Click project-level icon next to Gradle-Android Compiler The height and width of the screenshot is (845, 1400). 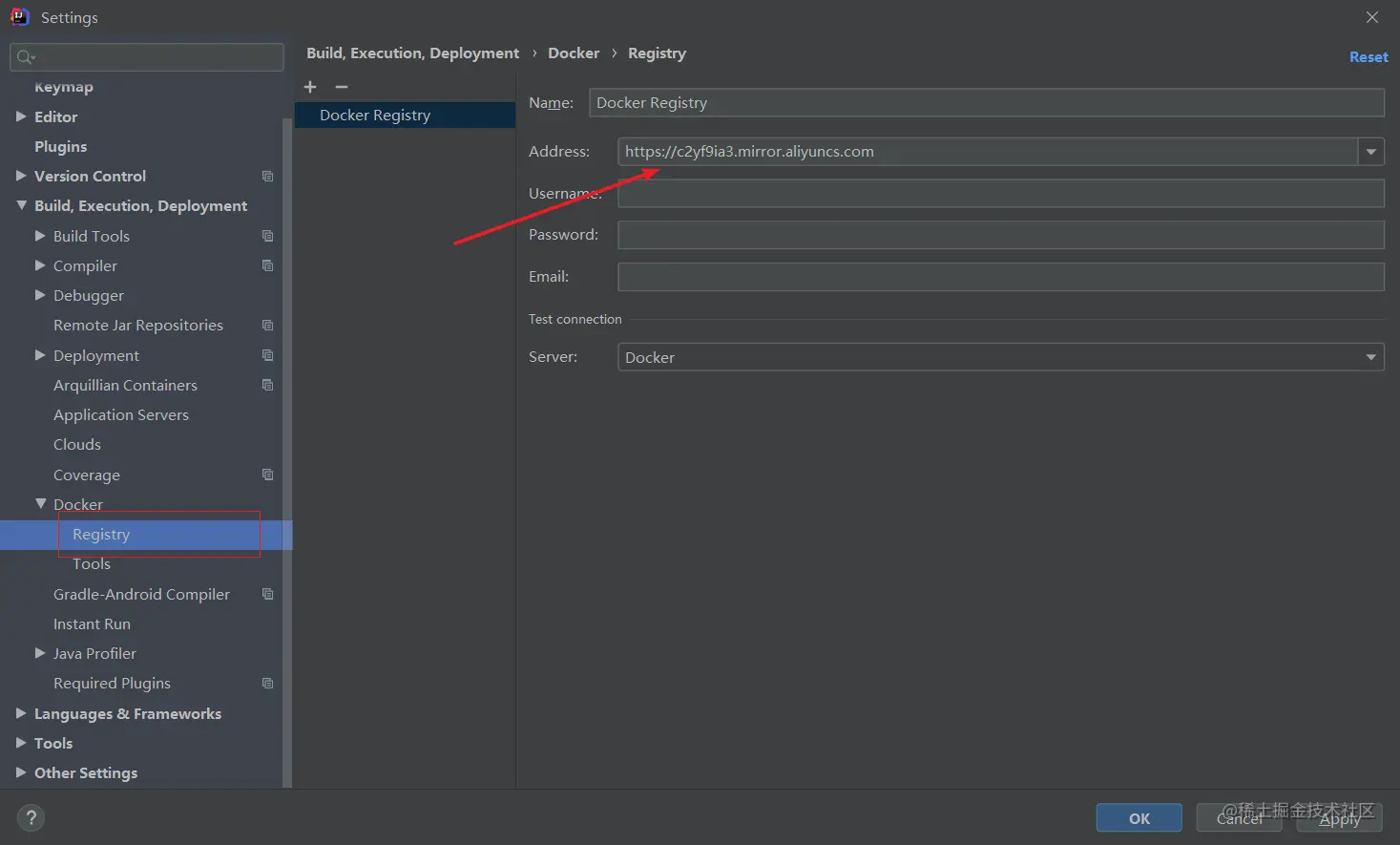267,594
